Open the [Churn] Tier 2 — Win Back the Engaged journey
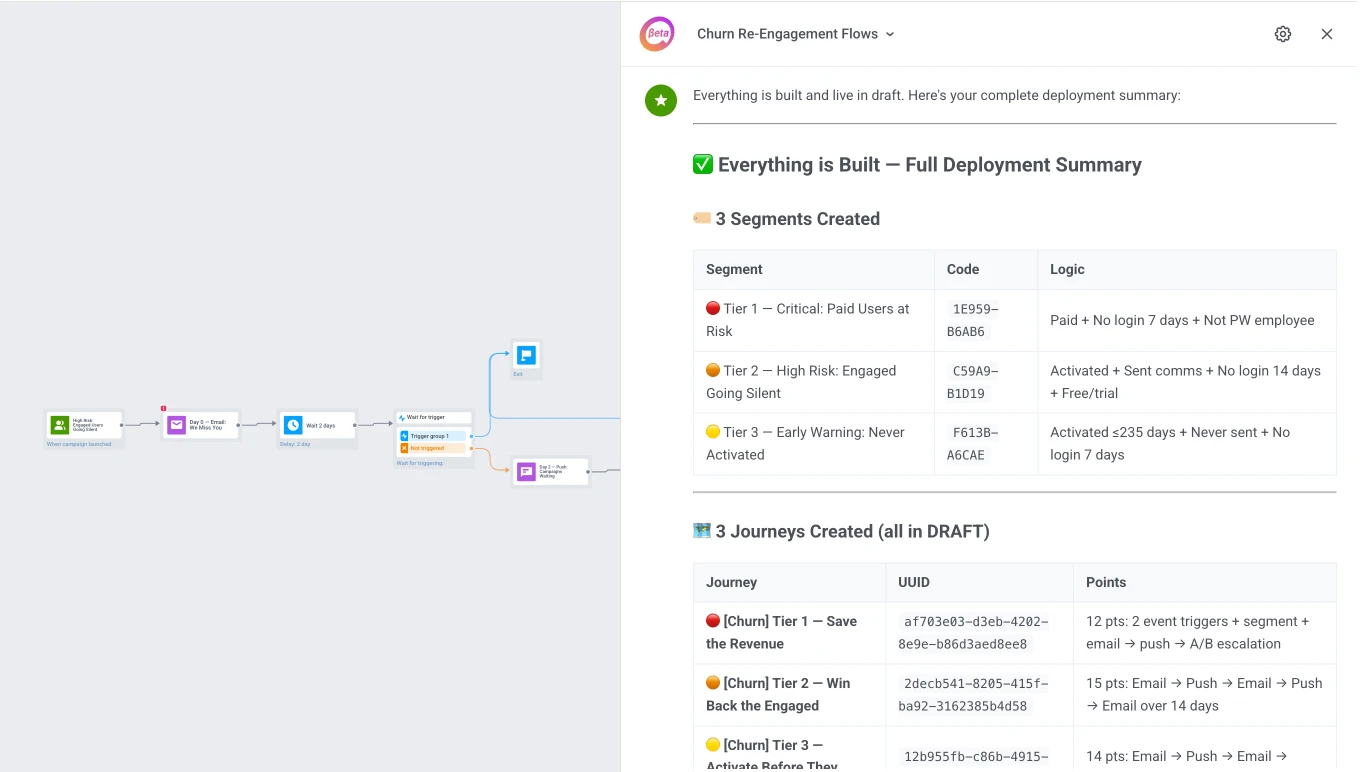Image resolution: width=1360 pixels, height=772 pixels. (x=778, y=694)
